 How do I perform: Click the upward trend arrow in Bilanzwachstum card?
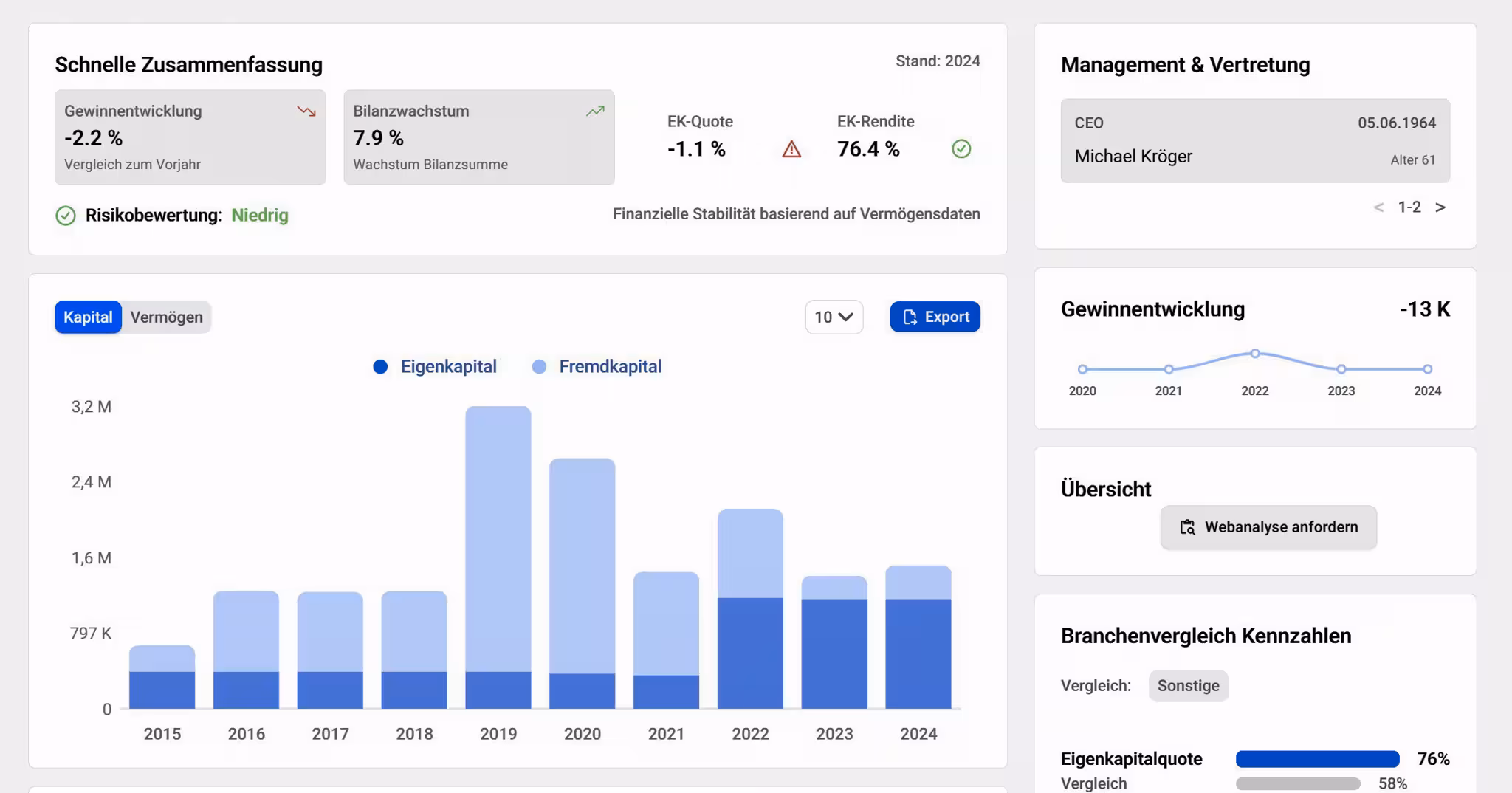tap(594, 110)
